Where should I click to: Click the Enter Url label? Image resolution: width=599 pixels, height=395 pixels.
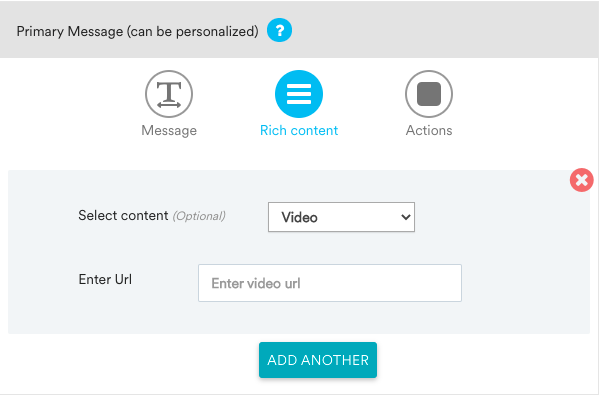coord(105,279)
